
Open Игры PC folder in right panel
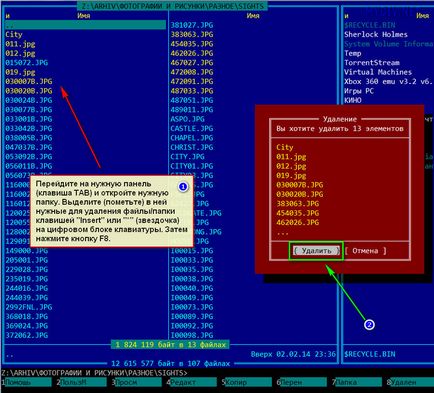(359, 91)
